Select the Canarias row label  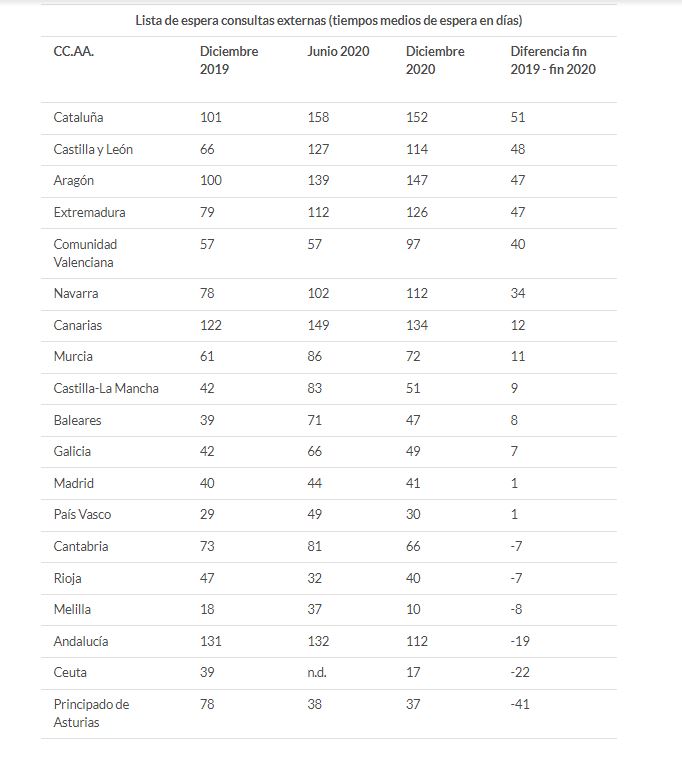pos(78,326)
